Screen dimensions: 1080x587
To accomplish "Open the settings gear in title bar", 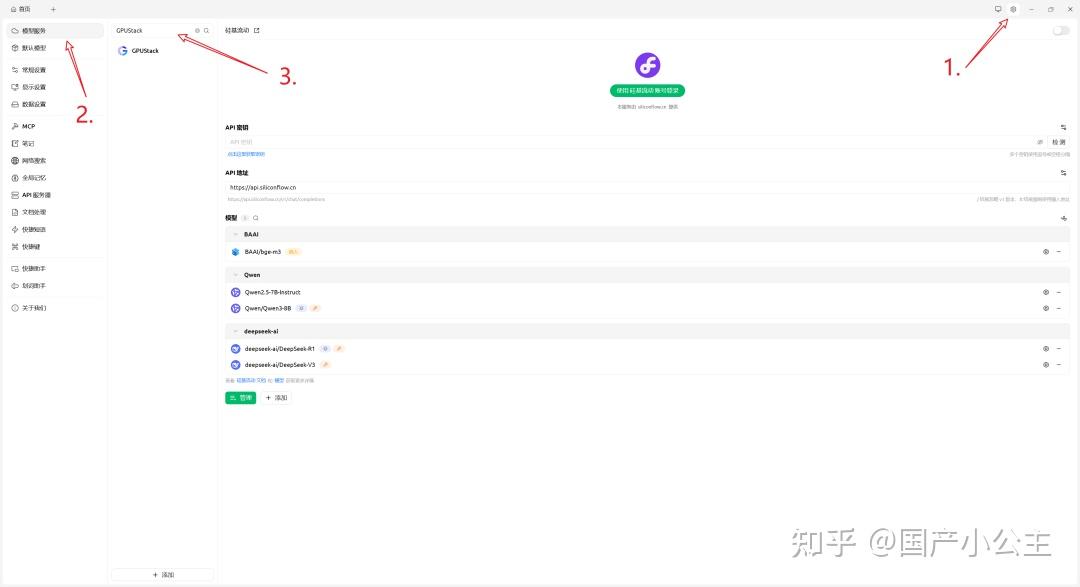I will 1013,9.
